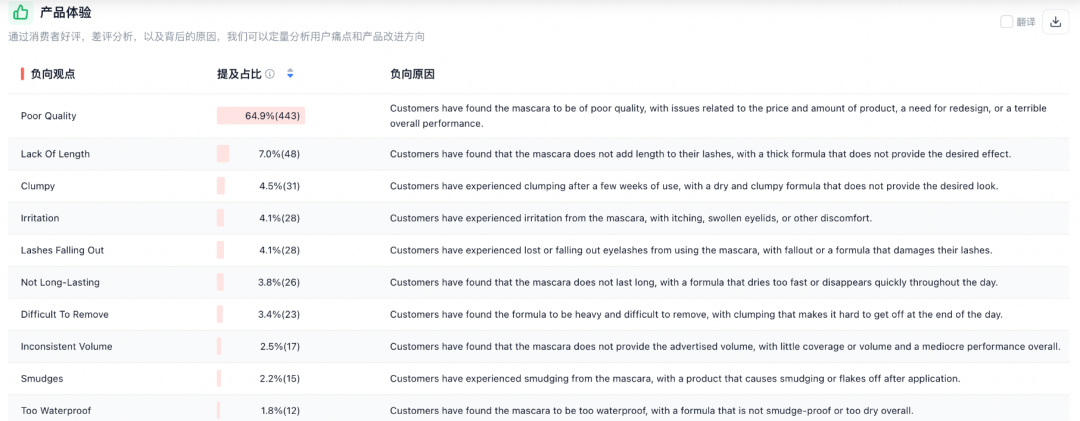Download the product experience data
The width and height of the screenshot is (1080, 421).
(x=1055, y=22)
